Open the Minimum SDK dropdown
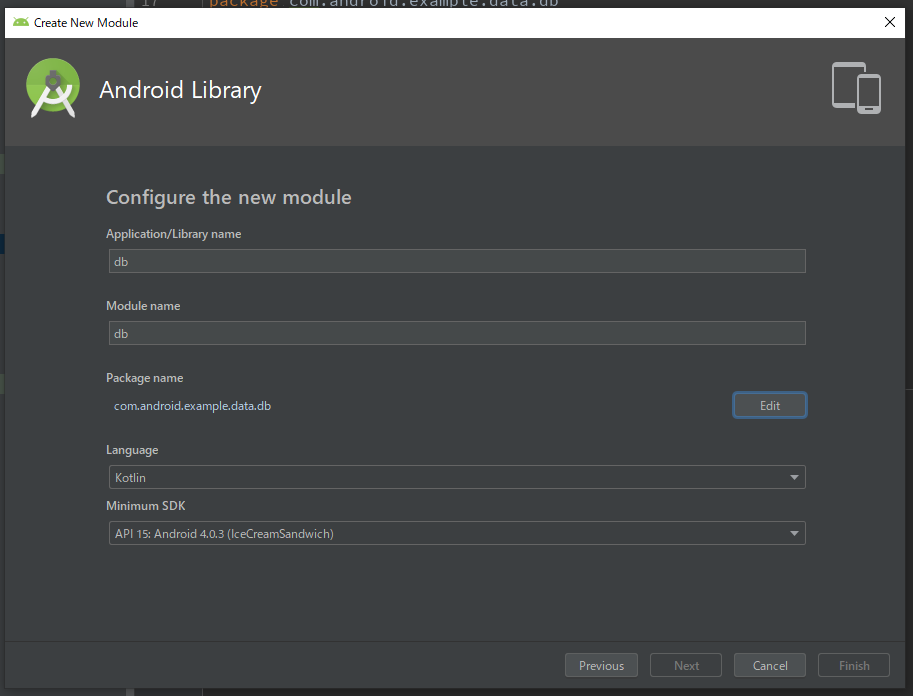 click(x=456, y=533)
